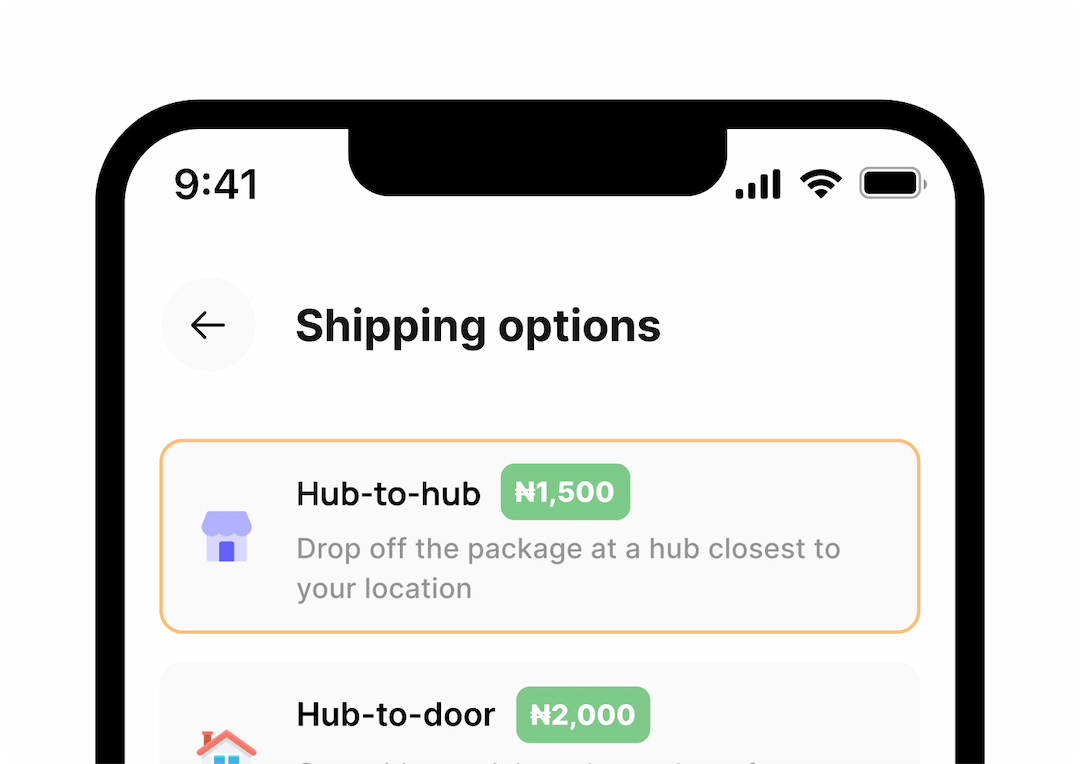The height and width of the screenshot is (764, 1080).
Task: Tap the Shipping options title
Action: tap(477, 324)
